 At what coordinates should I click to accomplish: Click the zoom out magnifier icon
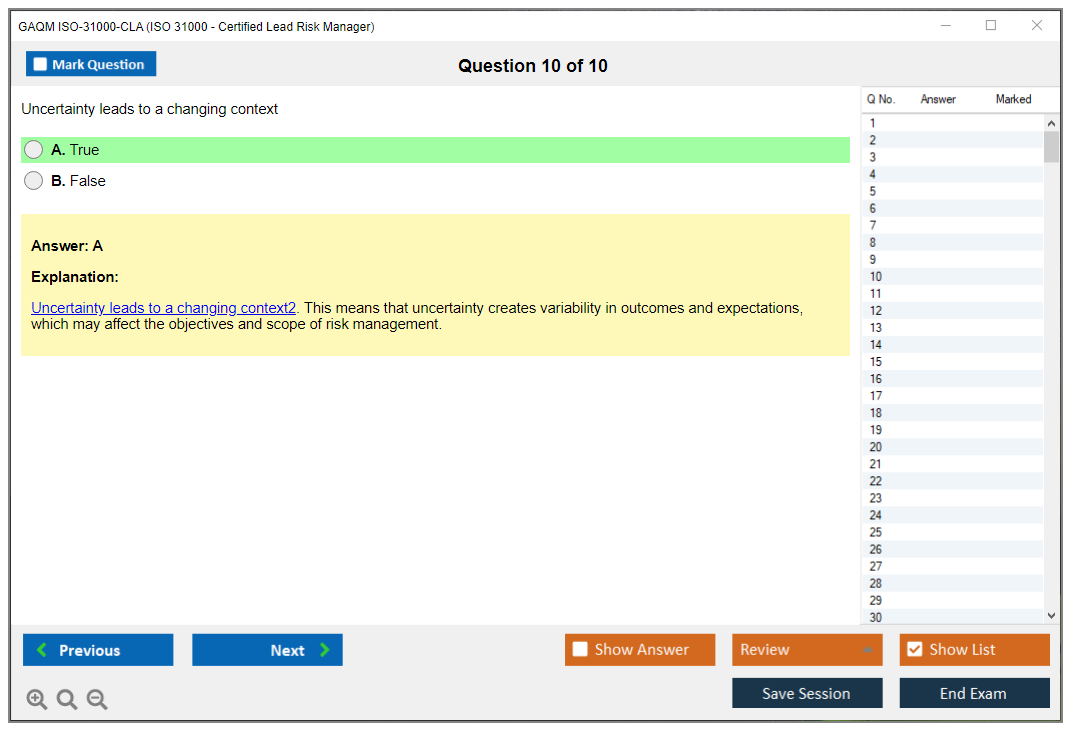[x=97, y=700]
